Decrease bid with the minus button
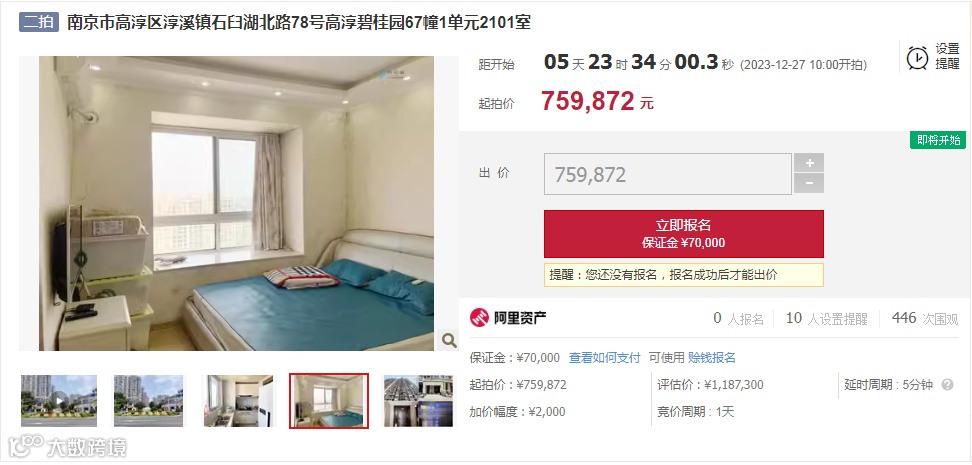The width and height of the screenshot is (972, 465). coord(809,184)
